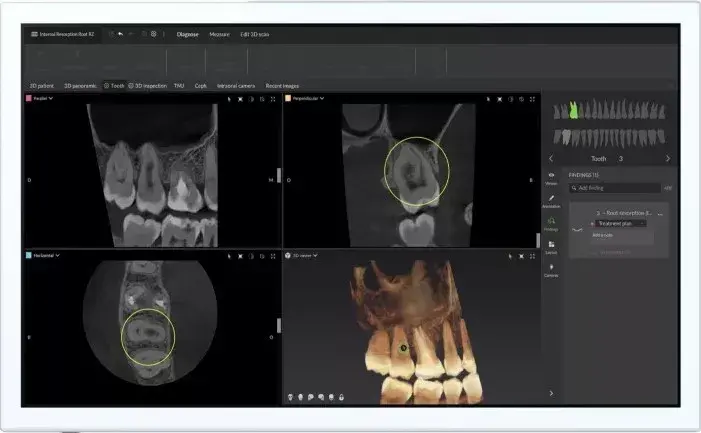Image resolution: width=701 pixels, height=433 pixels.
Task: Click first skull orientation icon in 3D render
Action: click(x=290, y=397)
